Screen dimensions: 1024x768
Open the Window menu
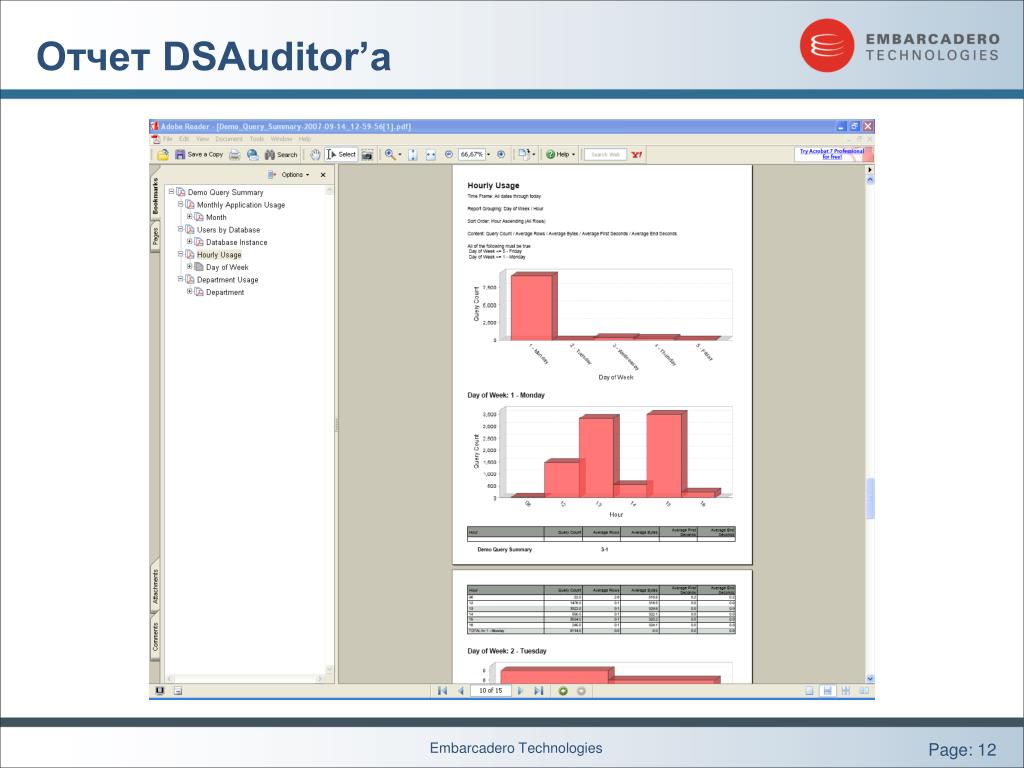281,139
